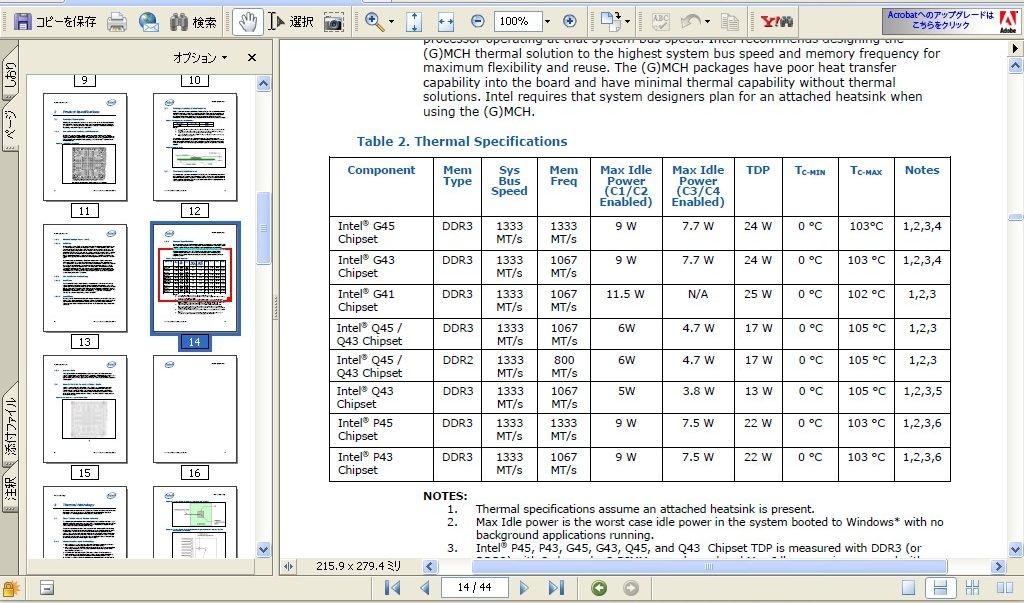Click the e-mail globe icon
The image size is (1024, 603).
point(149,22)
